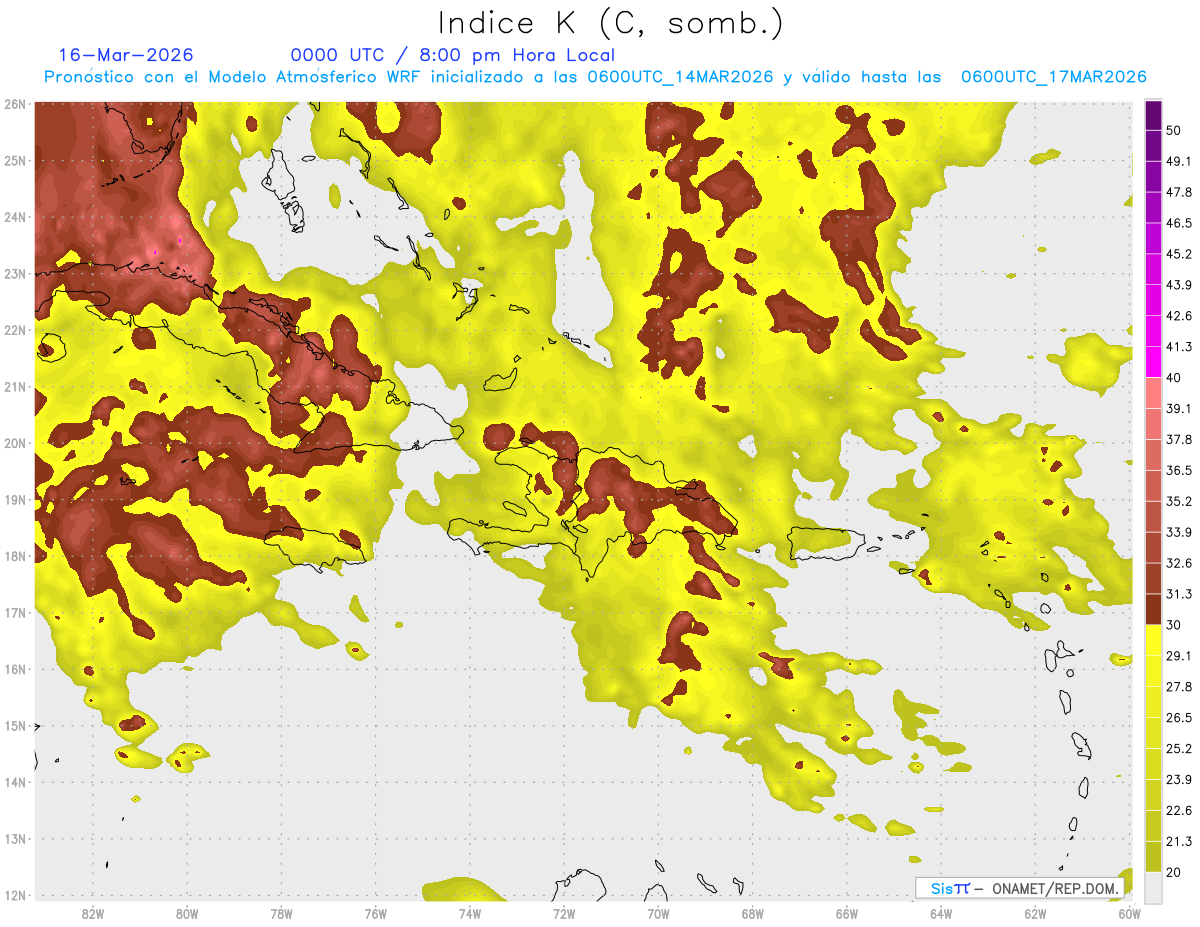Click the longitude label "68W"

pos(753,914)
